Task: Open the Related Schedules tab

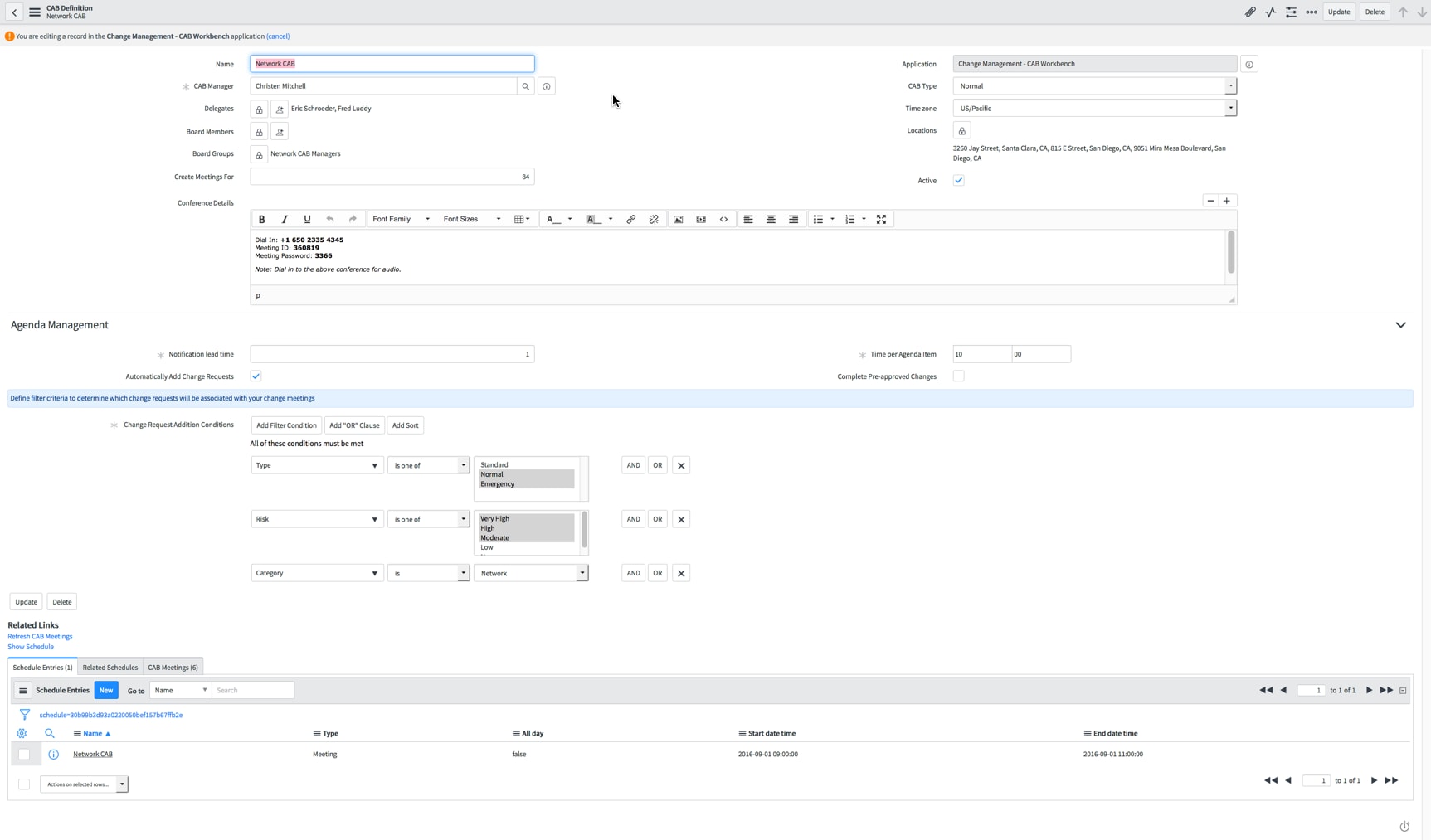Action: point(110,668)
